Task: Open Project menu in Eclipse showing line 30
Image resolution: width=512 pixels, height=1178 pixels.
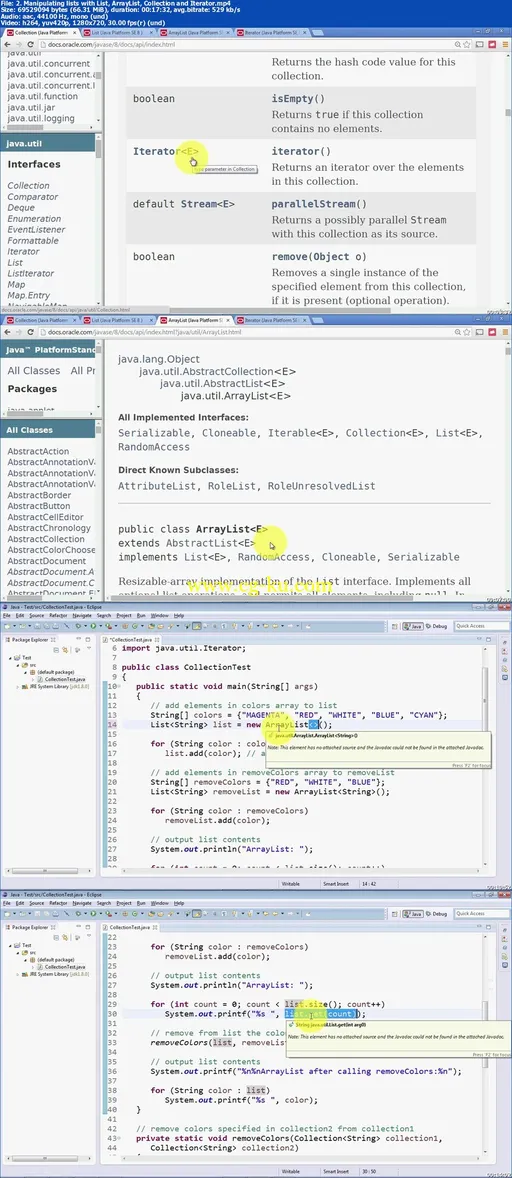Action: pyautogui.click(x=125, y=903)
